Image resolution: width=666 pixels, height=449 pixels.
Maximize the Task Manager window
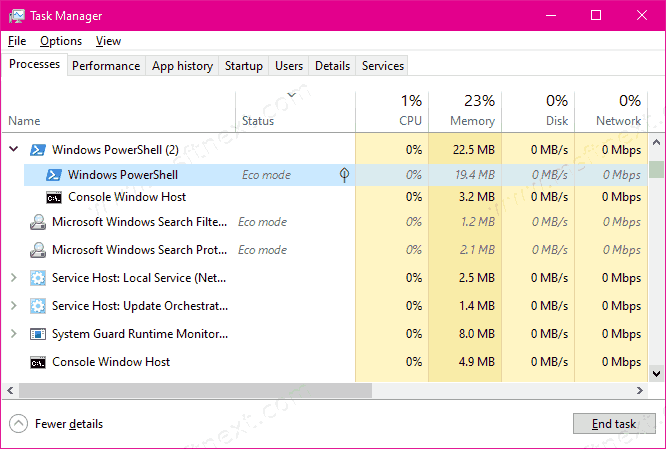coord(596,16)
